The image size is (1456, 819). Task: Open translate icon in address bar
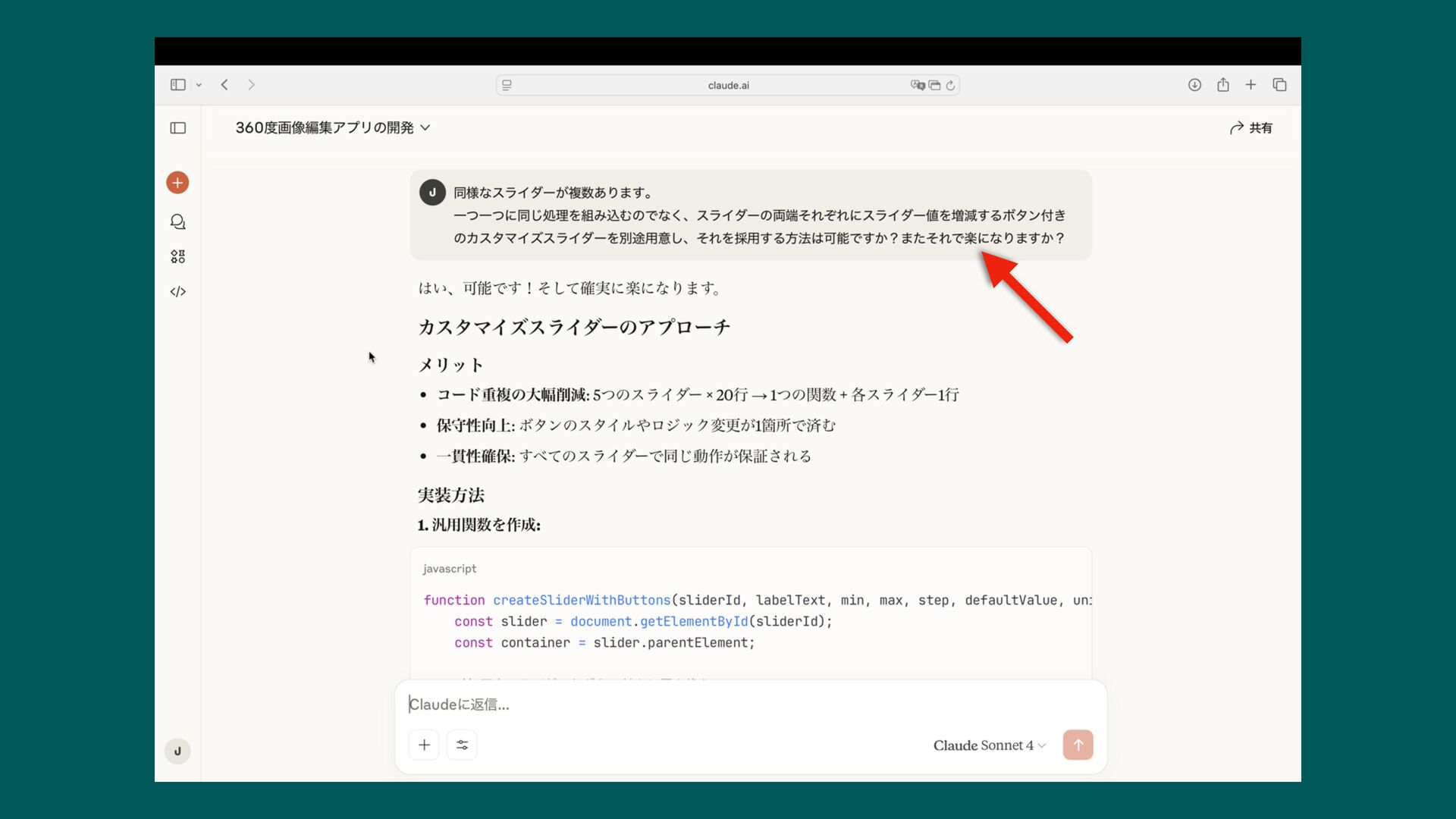pyautogui.click(x=918, y=85)
